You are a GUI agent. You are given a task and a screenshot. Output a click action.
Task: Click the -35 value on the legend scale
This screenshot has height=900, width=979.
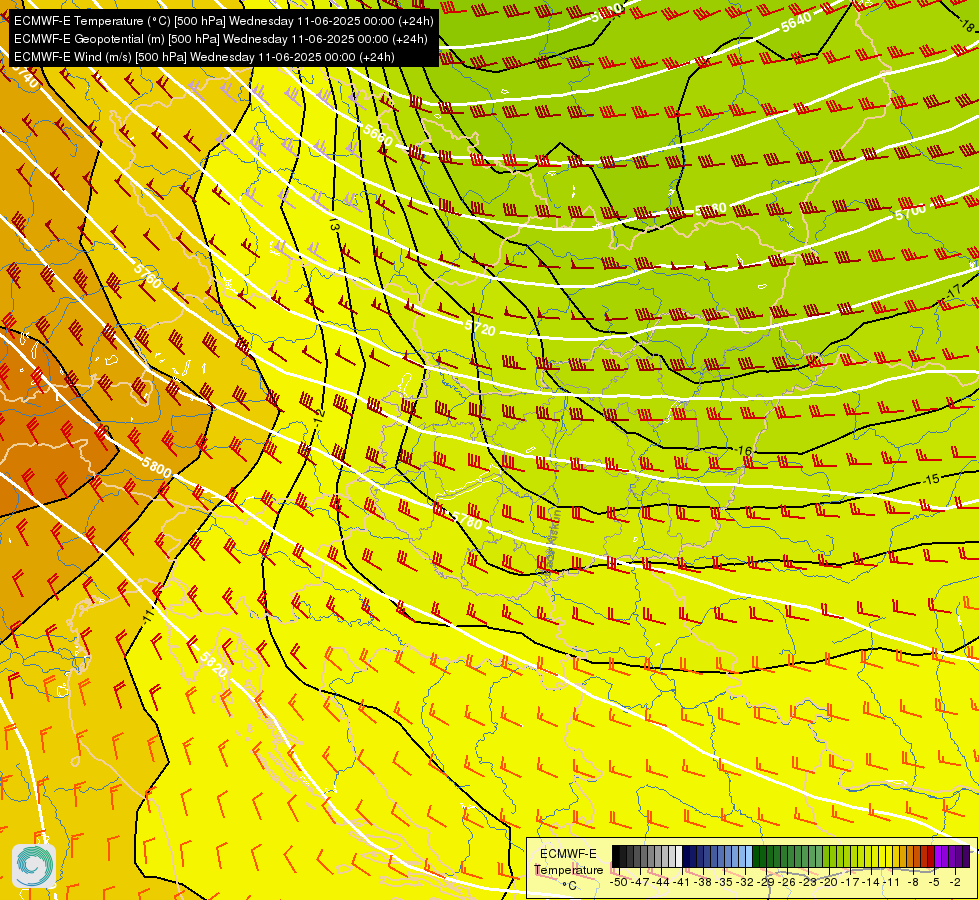point(725,882)
